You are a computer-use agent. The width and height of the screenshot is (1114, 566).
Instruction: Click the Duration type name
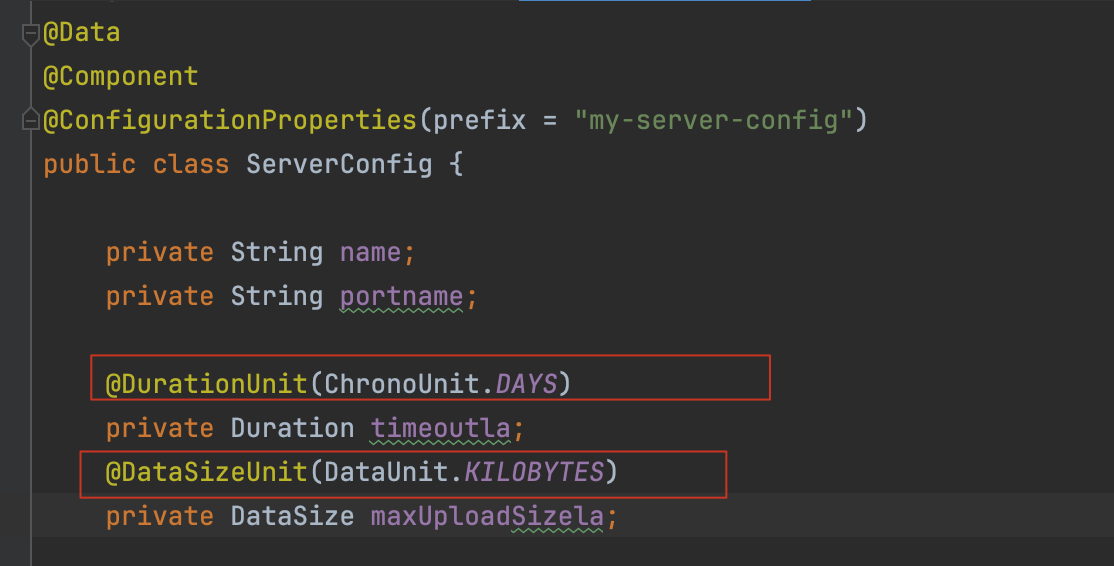pos(293,428)
